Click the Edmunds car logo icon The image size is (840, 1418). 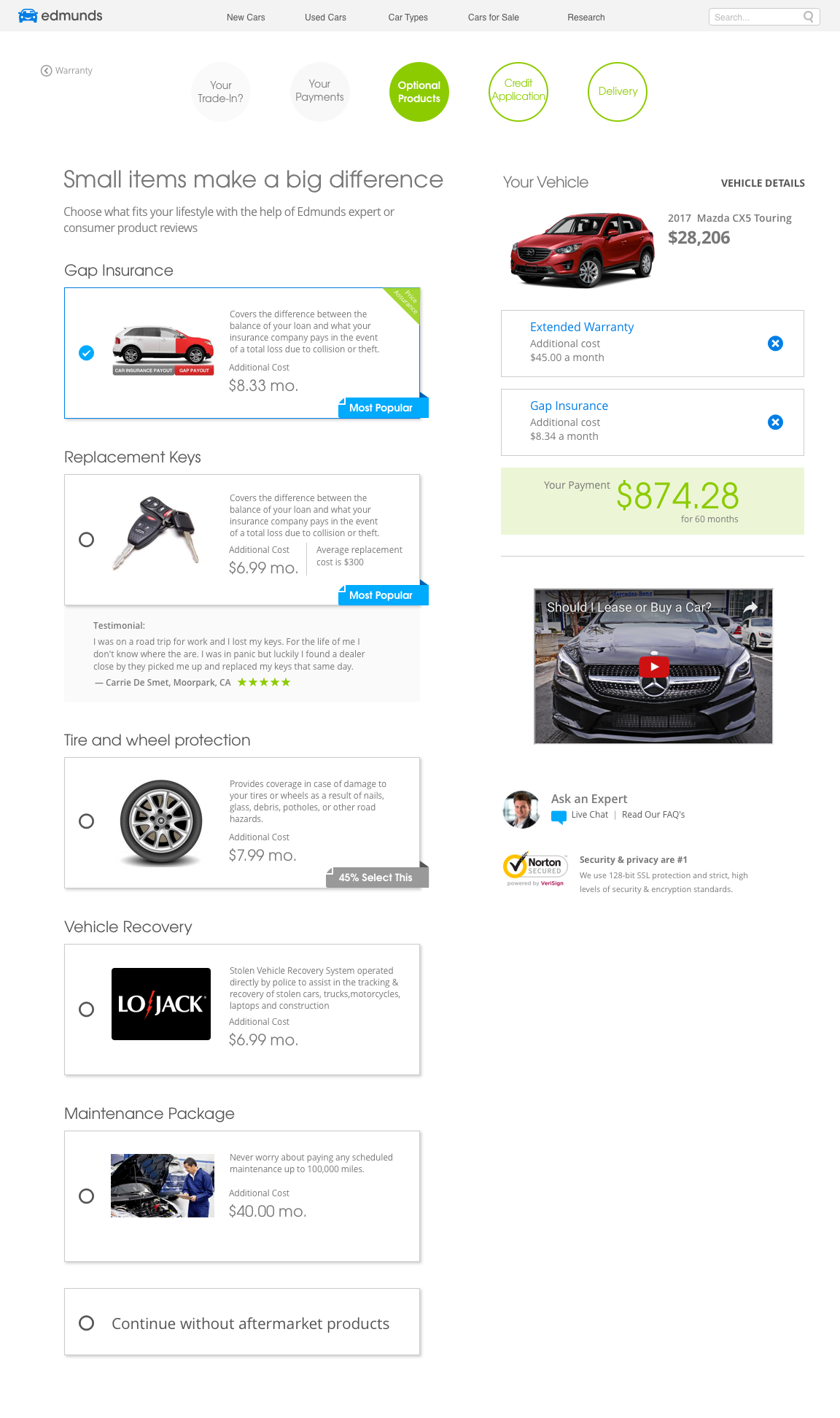(28, 16)
